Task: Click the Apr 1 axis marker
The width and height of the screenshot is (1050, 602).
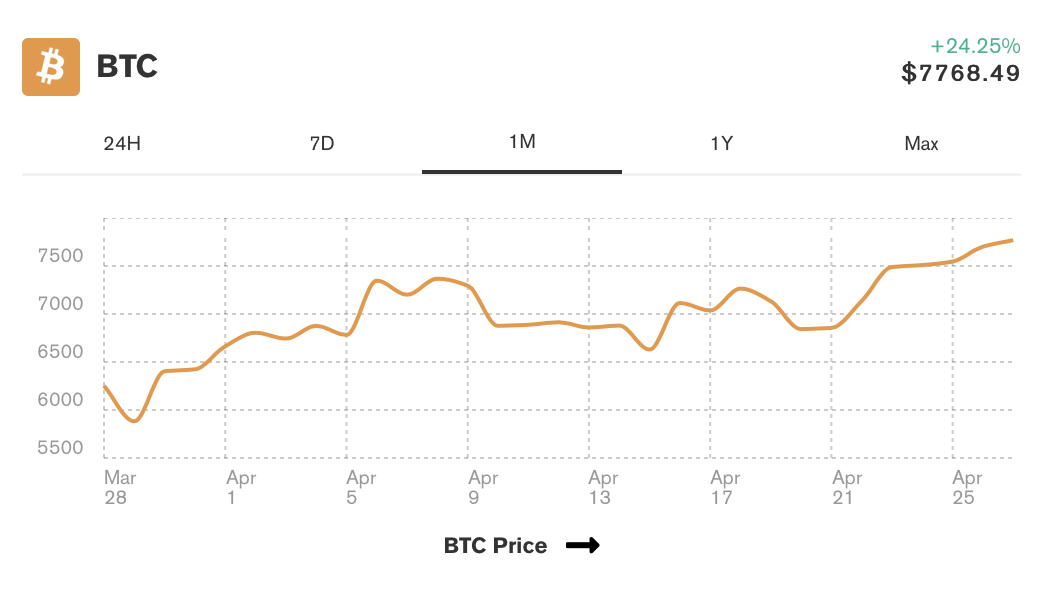Action: [x=241, y=487]
